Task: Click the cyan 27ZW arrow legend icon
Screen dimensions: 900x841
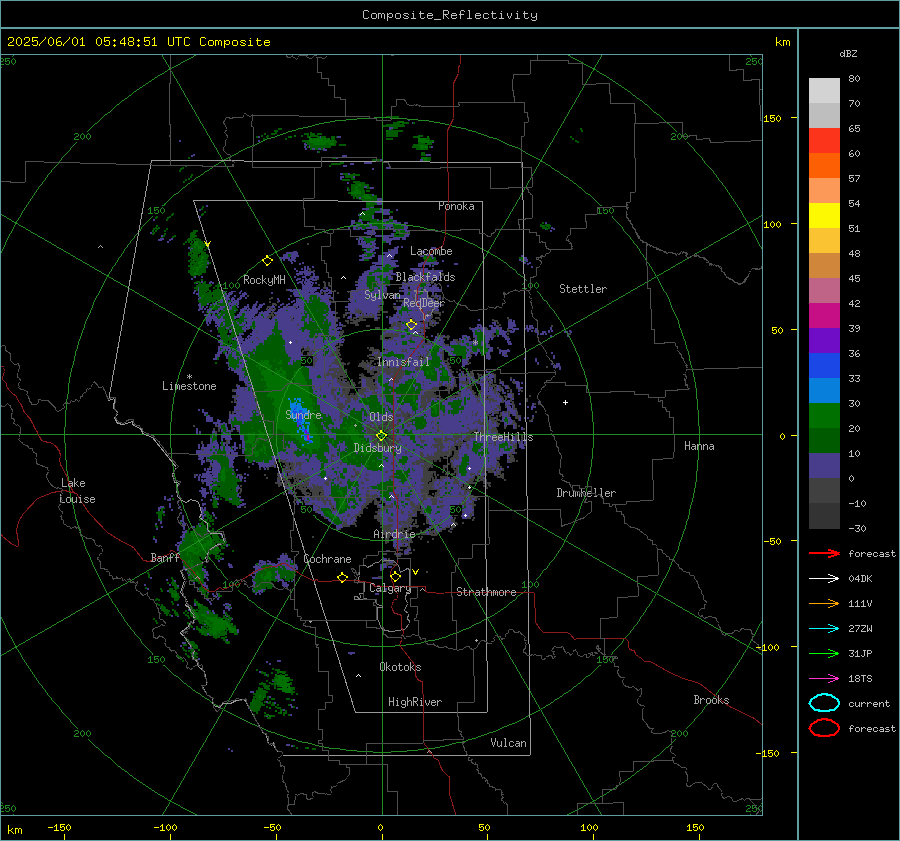Action: [x=824, y=629]
